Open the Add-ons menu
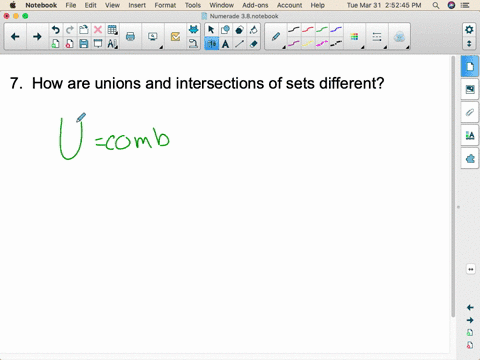 coord(255,5)
